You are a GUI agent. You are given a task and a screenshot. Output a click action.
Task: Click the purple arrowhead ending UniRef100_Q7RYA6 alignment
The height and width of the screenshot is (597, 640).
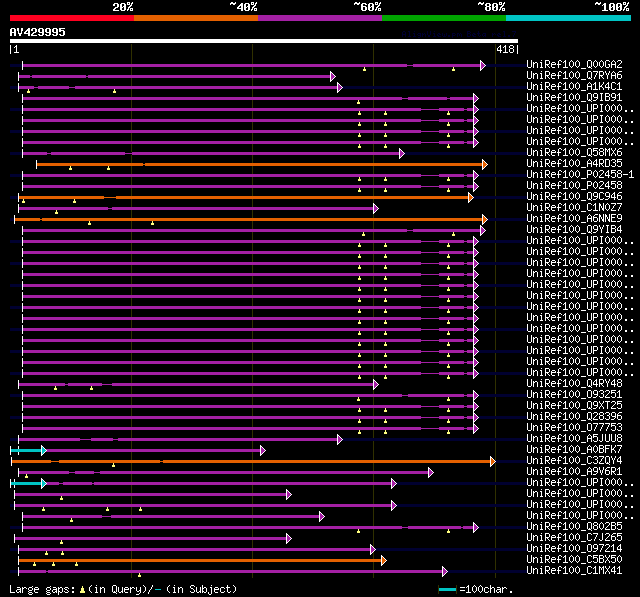tap(333, 76)
